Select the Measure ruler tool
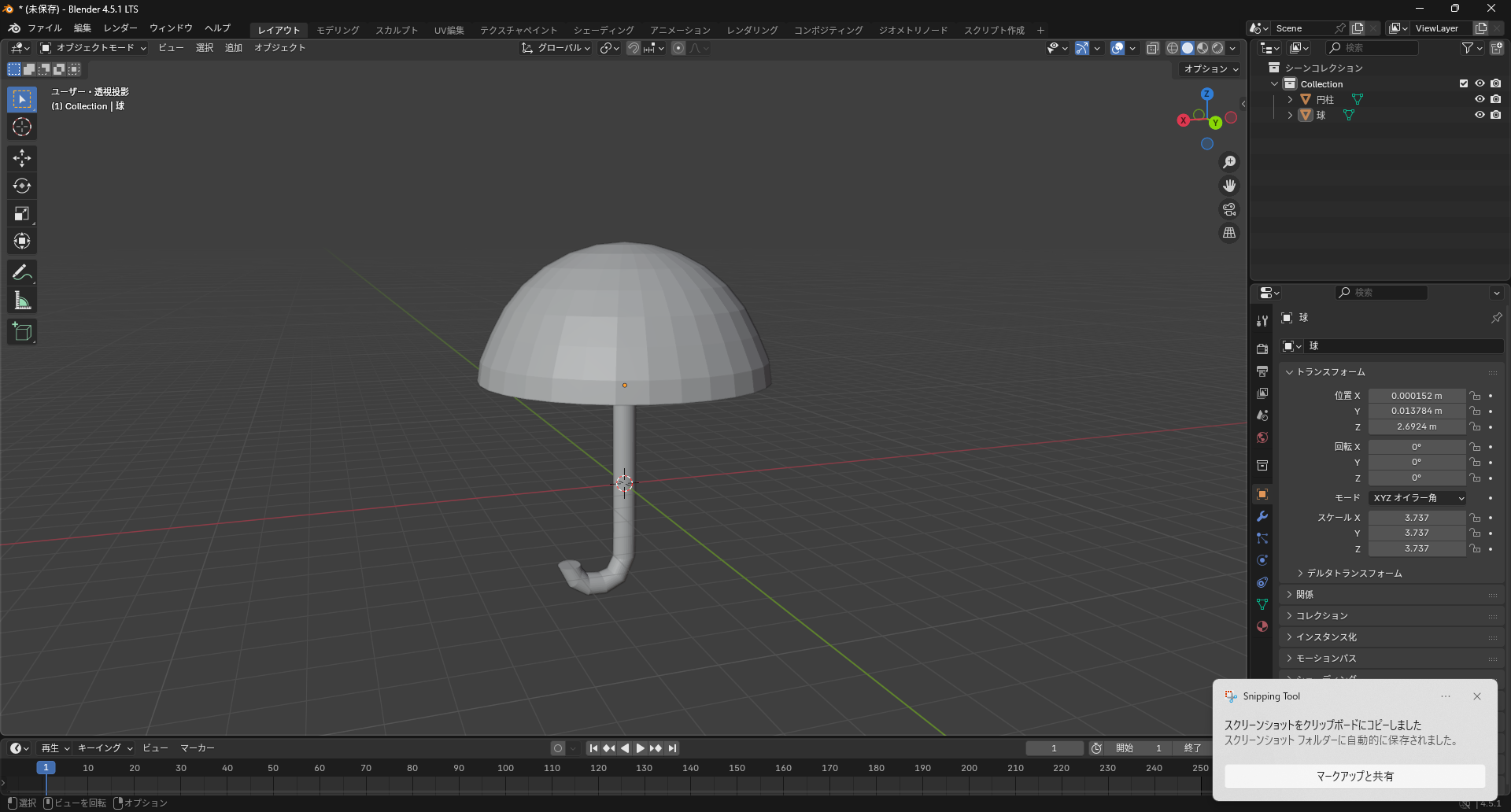This screenshot has height=812, width=1511. coord(22,301)
